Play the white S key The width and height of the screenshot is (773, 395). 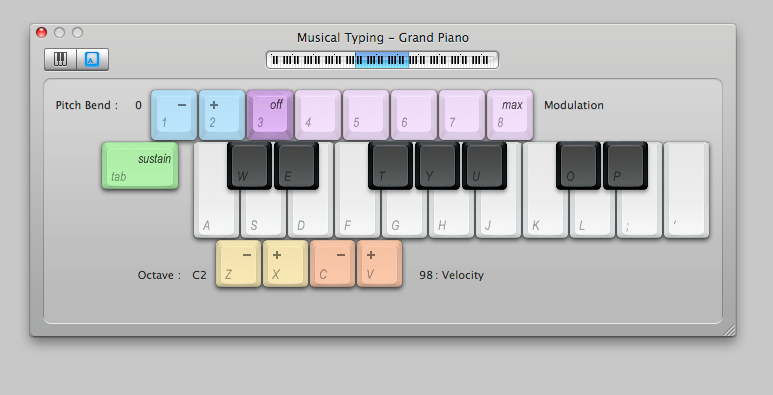click(x=263, y=215)
